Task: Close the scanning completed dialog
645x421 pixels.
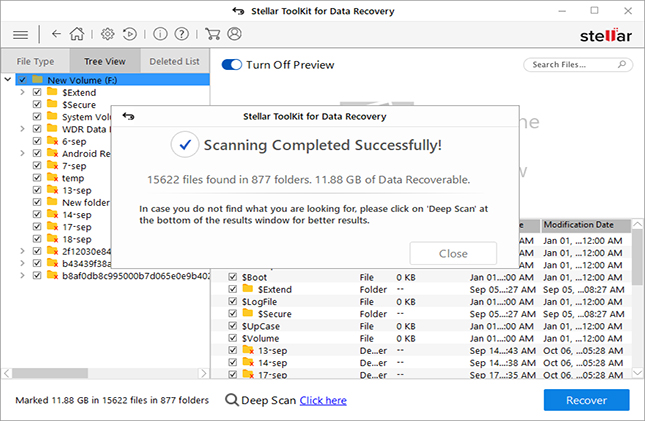Action: pyautogui.click(x=453, y=253)
